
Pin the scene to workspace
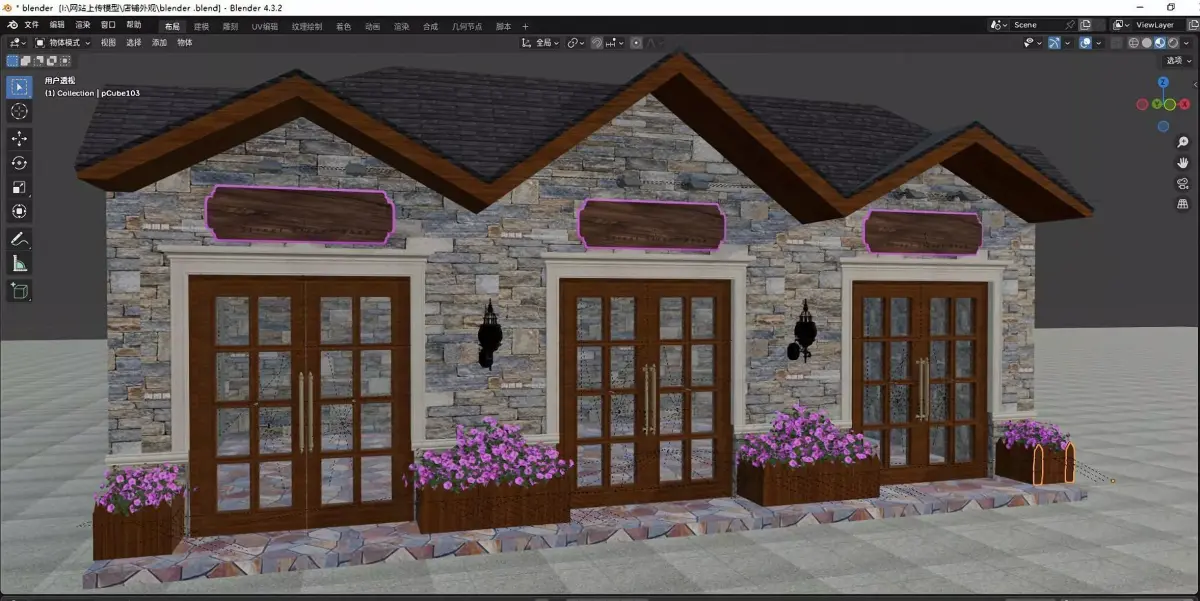pos(1070,25)
